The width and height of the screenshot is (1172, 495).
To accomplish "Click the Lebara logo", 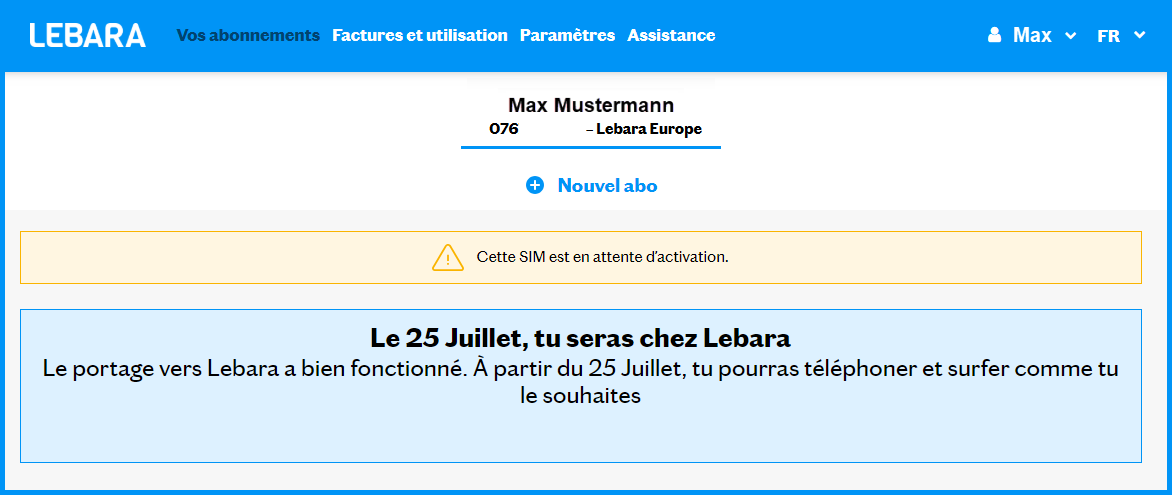I will click(88, 35).
